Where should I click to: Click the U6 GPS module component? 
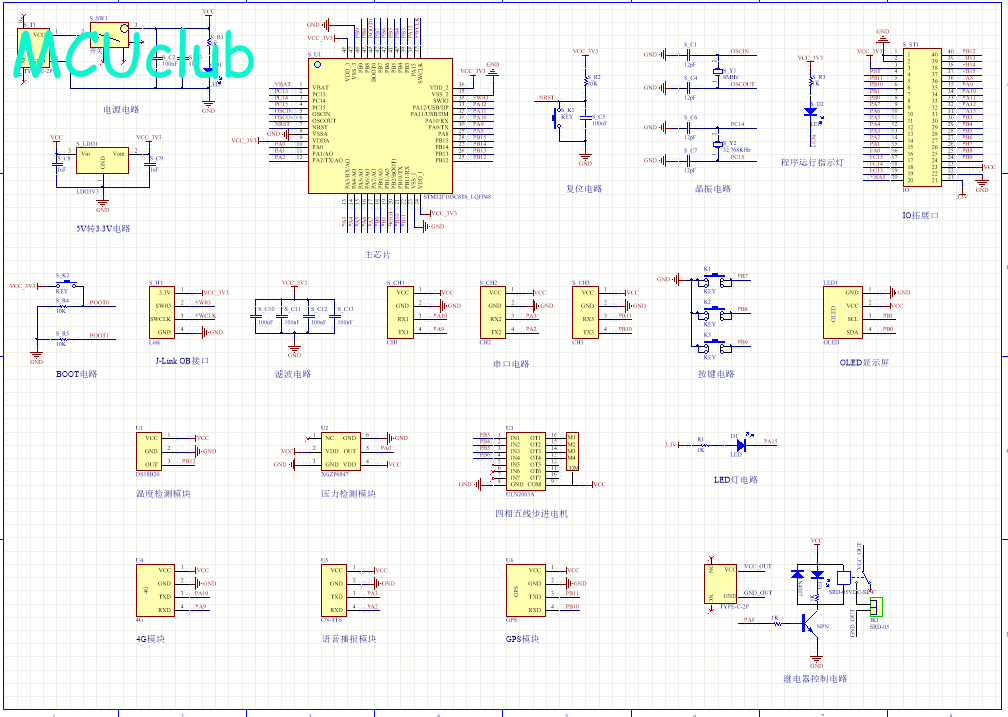tap(525, 590)
